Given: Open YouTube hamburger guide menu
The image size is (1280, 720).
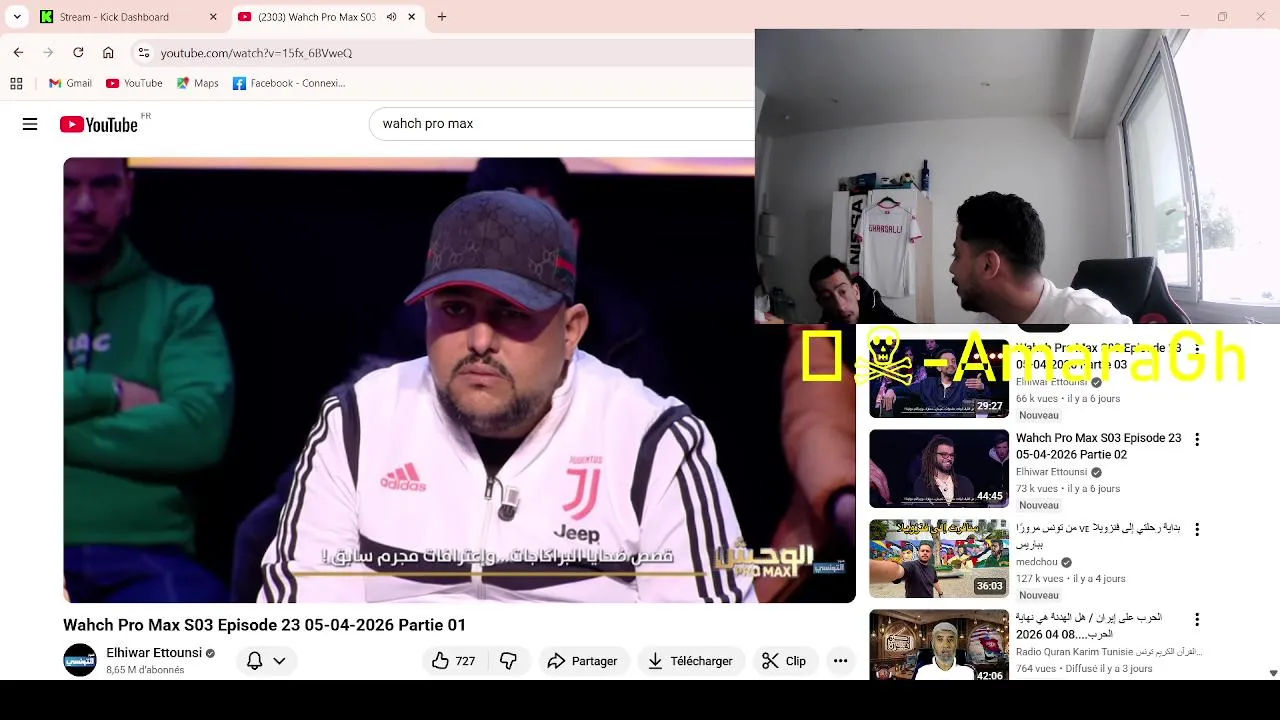Looking at the screenshot, I should coord(30,124).
